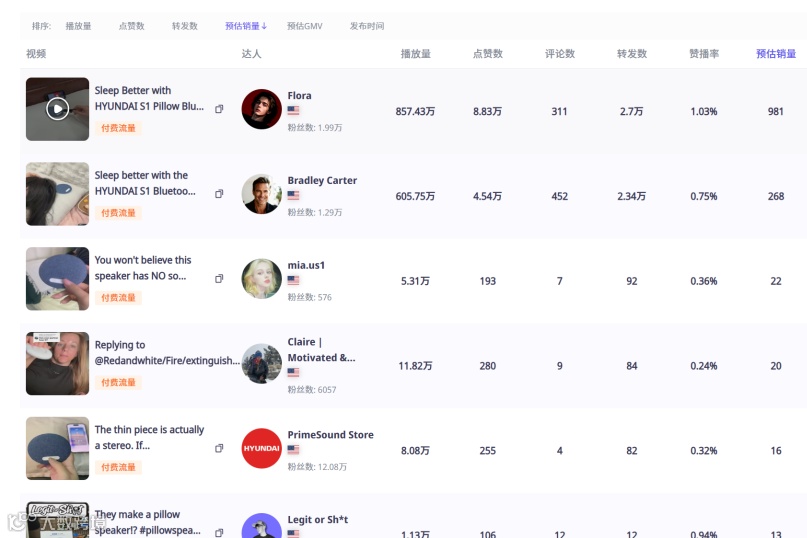Select likes value 8.83万

(487, 111)
